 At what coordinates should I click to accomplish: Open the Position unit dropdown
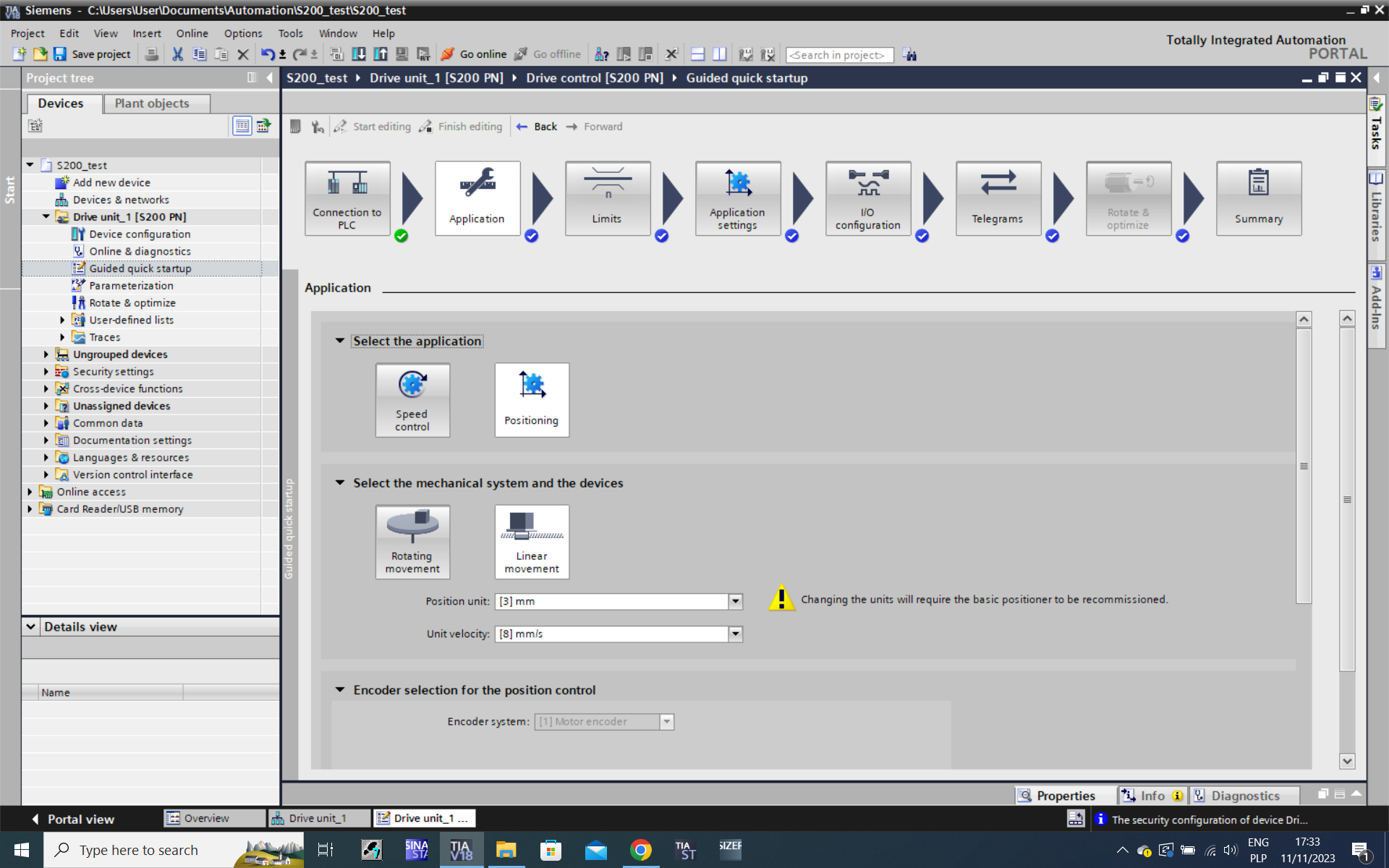[x=735, y=601]
